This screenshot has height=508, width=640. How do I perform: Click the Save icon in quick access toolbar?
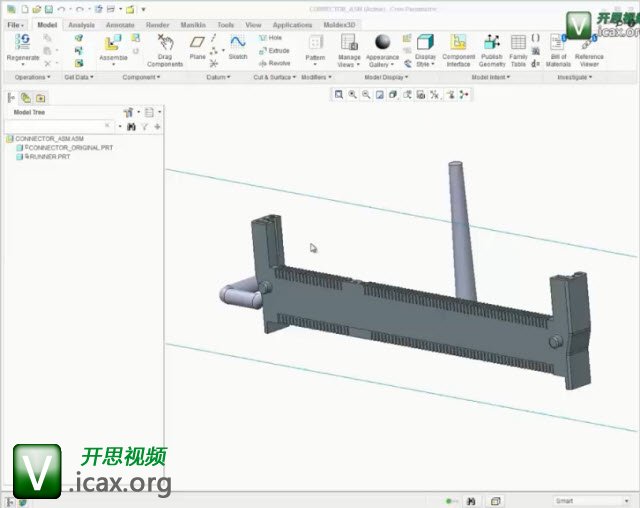tap(49, 9)
